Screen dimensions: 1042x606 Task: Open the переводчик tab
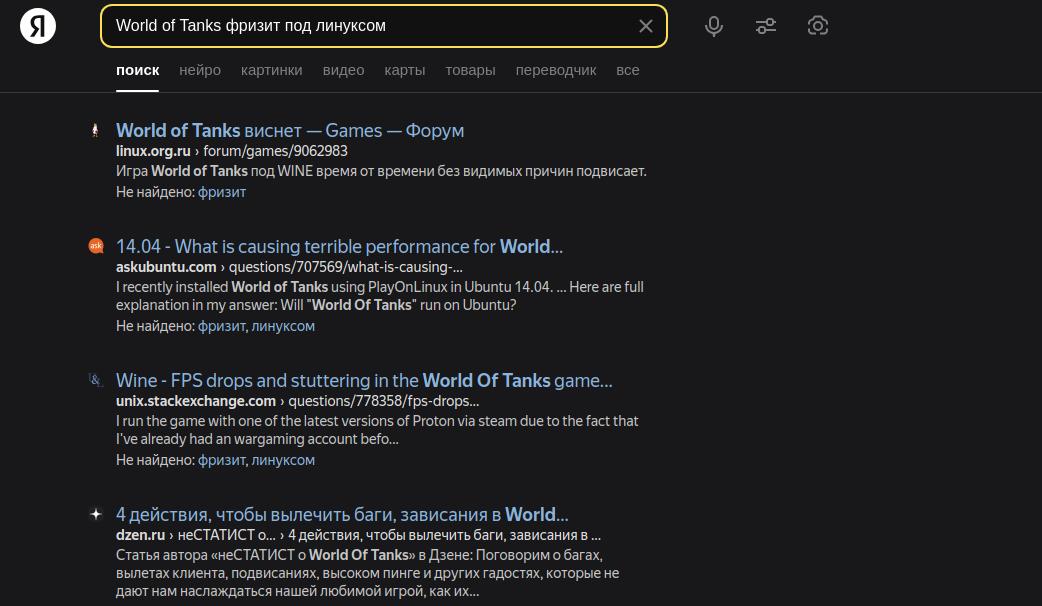pyautogui.click(x=556, y=70)
